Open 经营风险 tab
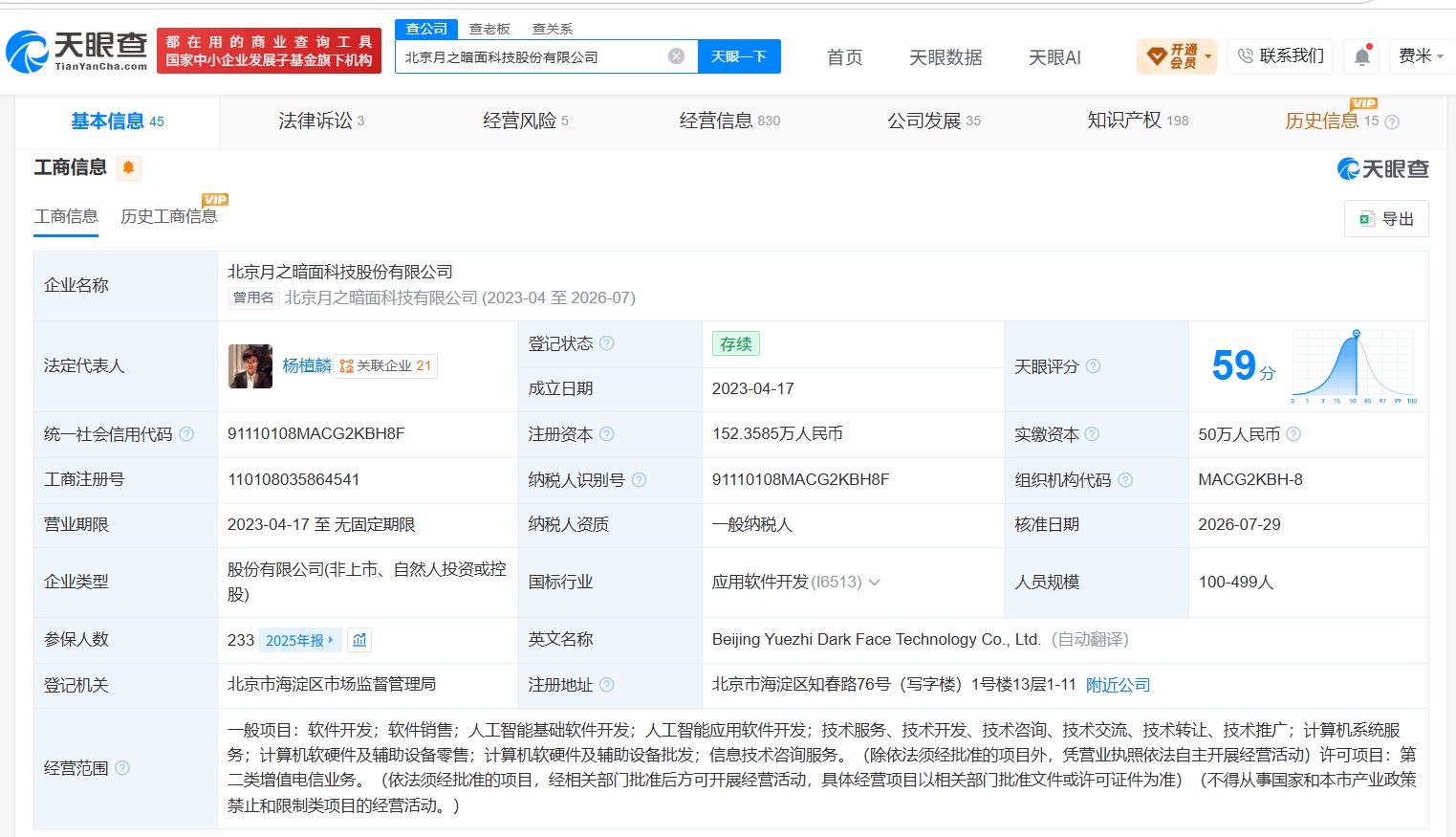This screenshot has width=1456, height=837. click(526, 121)
